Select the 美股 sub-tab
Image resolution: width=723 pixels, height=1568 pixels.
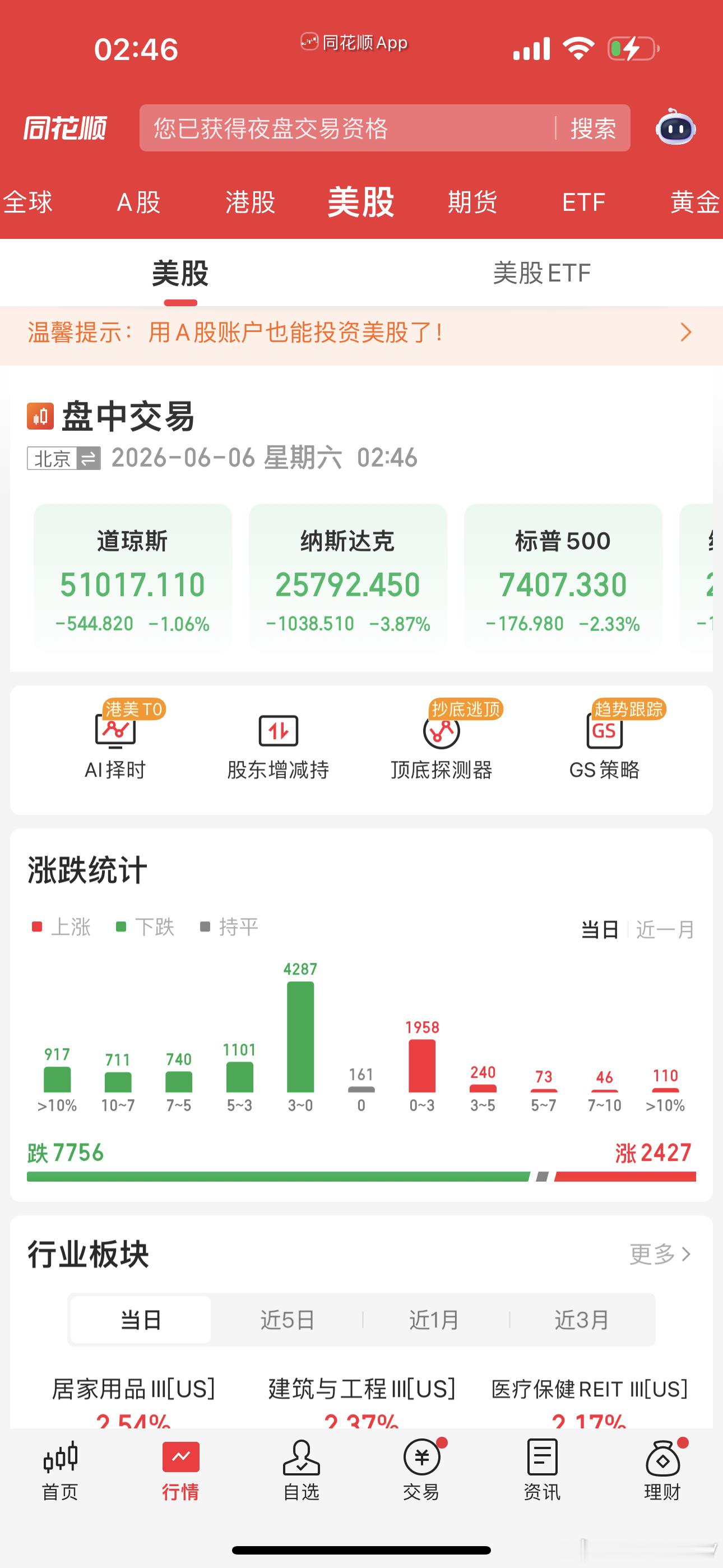pos(180,273)
